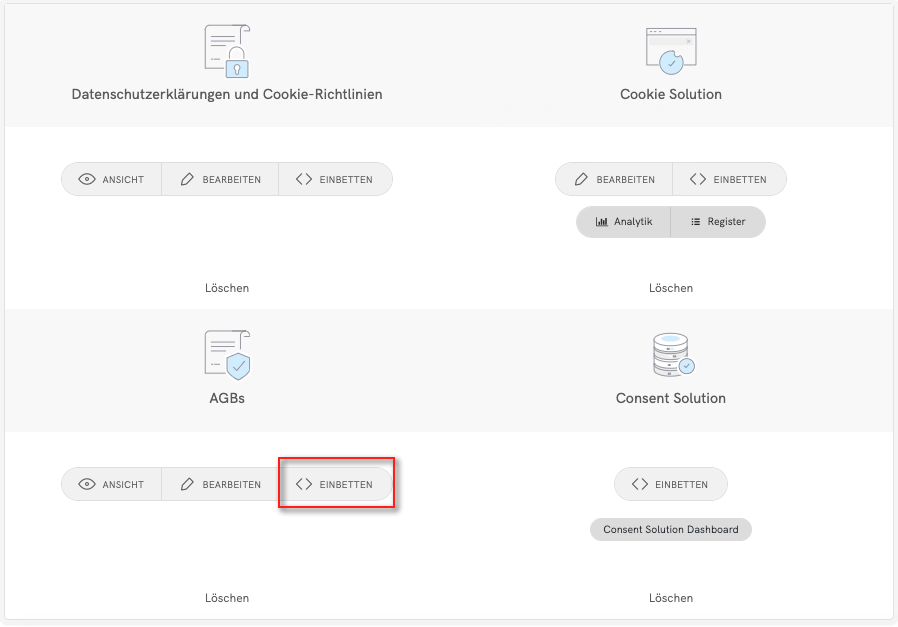Screen dimensions: 898x627
Task: Click the pencil icon to edit Datenschutzerklärungen
Action: 187,180
